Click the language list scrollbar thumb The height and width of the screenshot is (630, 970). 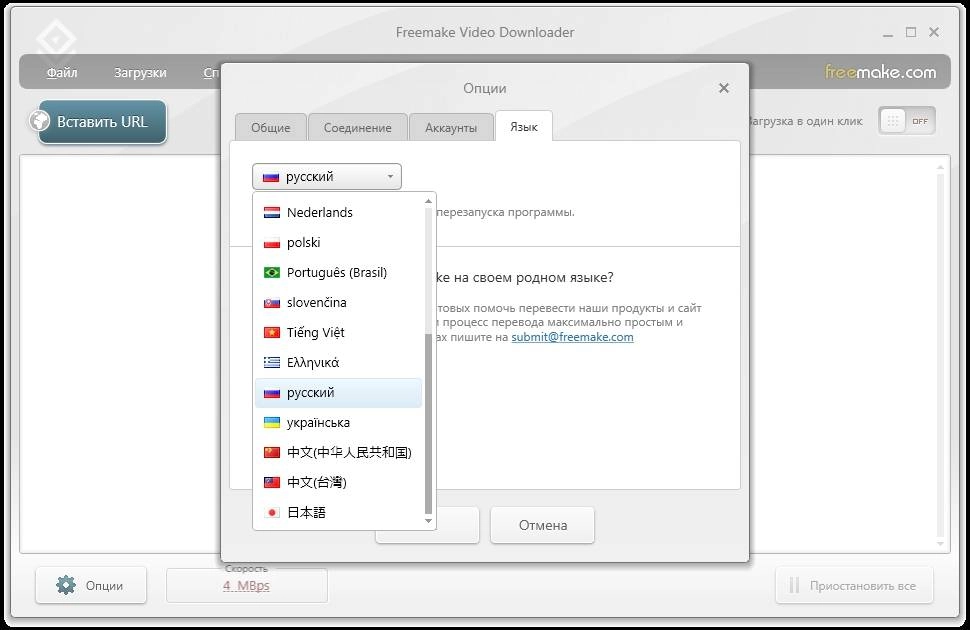(x=428, y=424)
